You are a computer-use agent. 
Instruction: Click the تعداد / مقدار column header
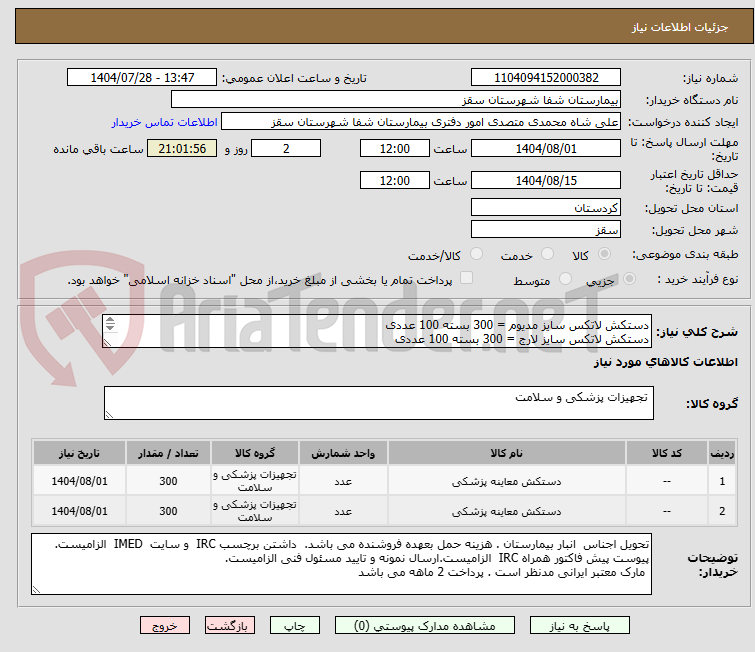pyautogui.click(x=168, y=453)
